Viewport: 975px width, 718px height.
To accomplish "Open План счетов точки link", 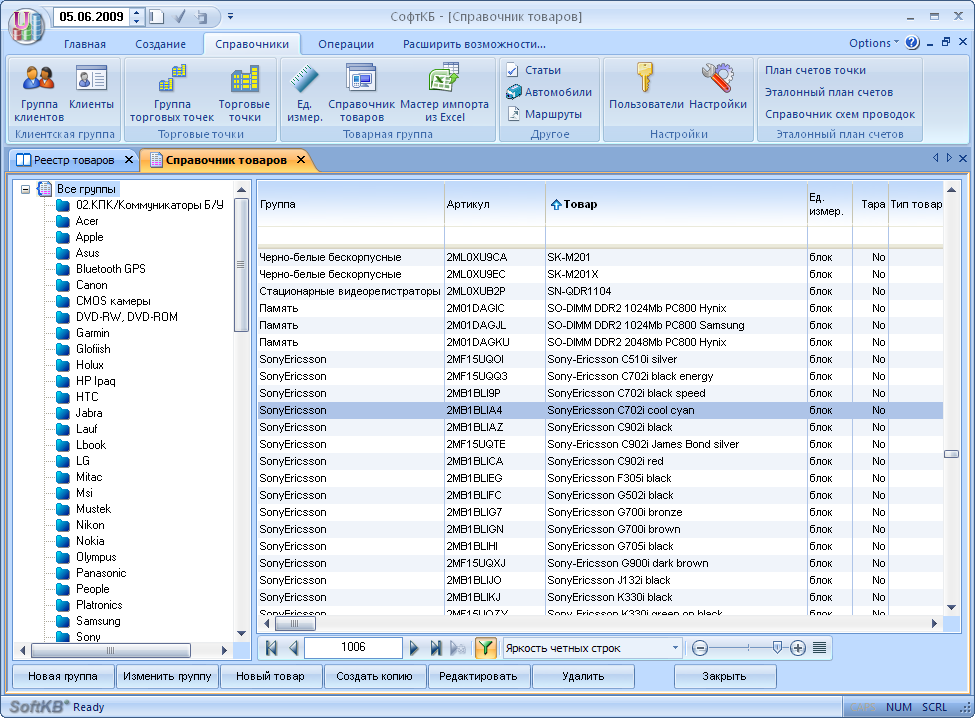I will pyautogui.click(x=815, y=70).
